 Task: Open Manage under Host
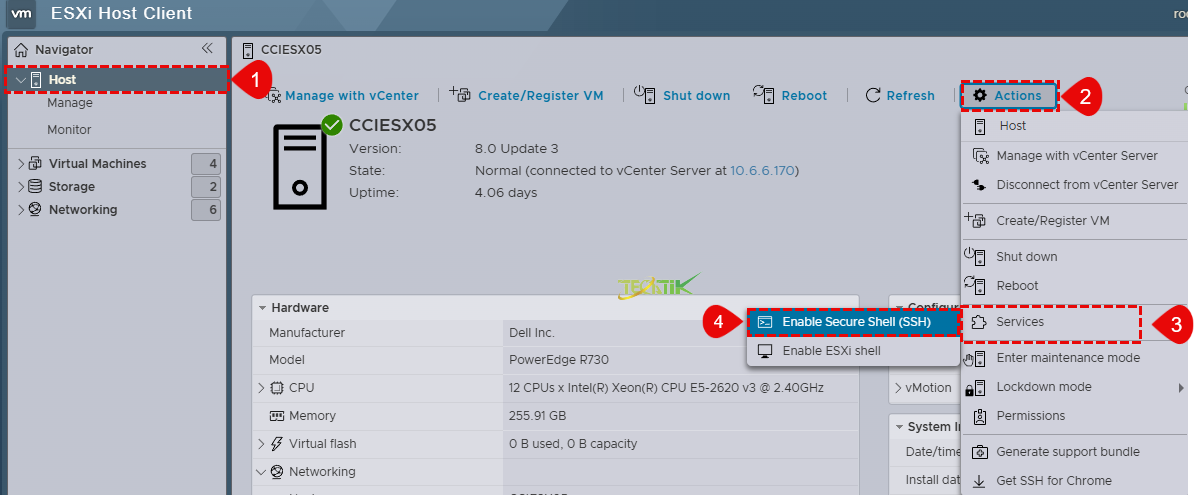[70, 103]
